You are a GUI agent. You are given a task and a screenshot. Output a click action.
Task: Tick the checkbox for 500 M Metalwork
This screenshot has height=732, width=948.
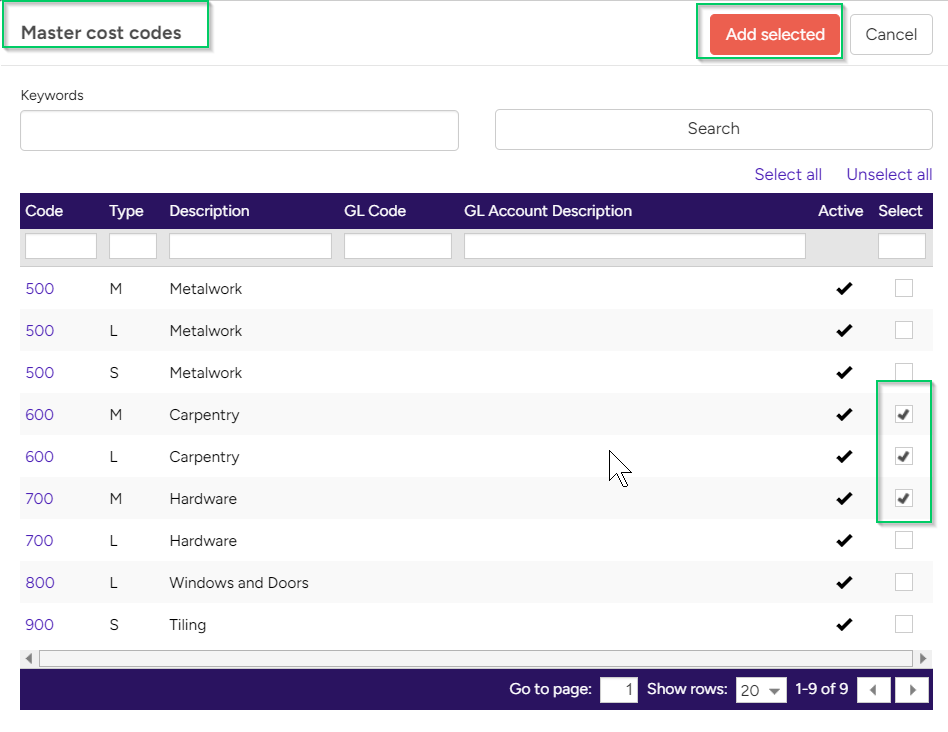tap(903, 288)
